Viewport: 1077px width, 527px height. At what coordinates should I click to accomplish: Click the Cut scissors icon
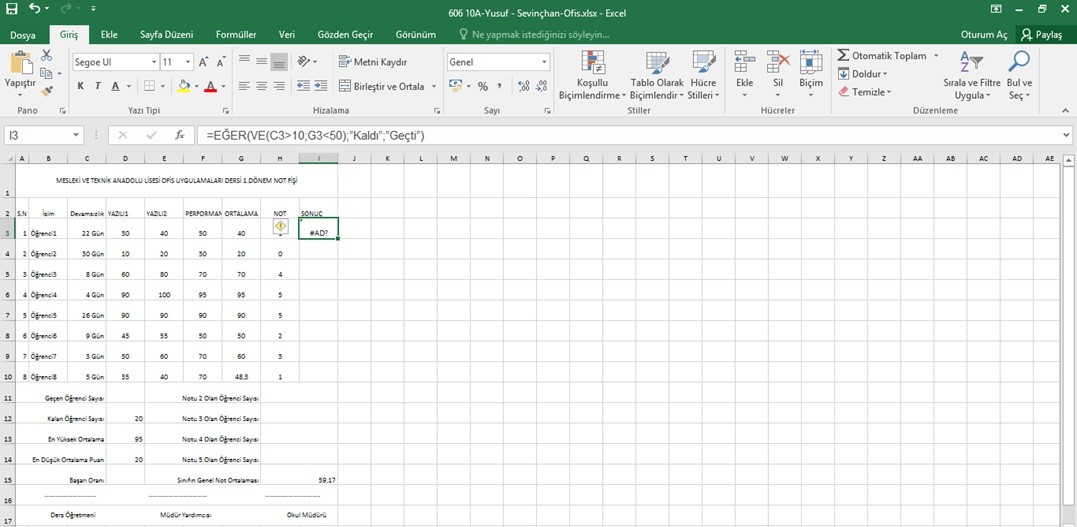(47, 56)
